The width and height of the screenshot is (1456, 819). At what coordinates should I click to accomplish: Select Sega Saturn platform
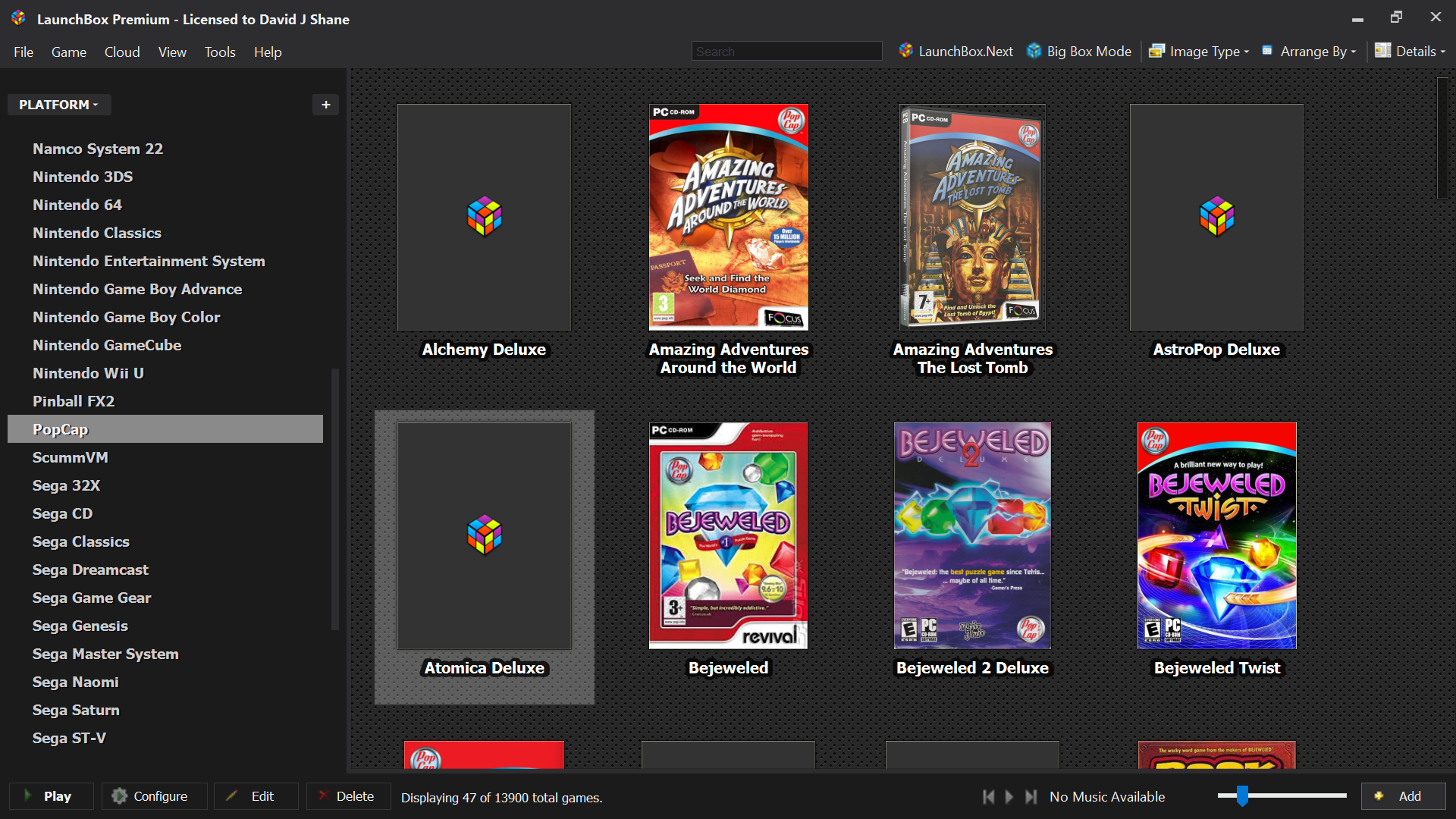[77, 710]
